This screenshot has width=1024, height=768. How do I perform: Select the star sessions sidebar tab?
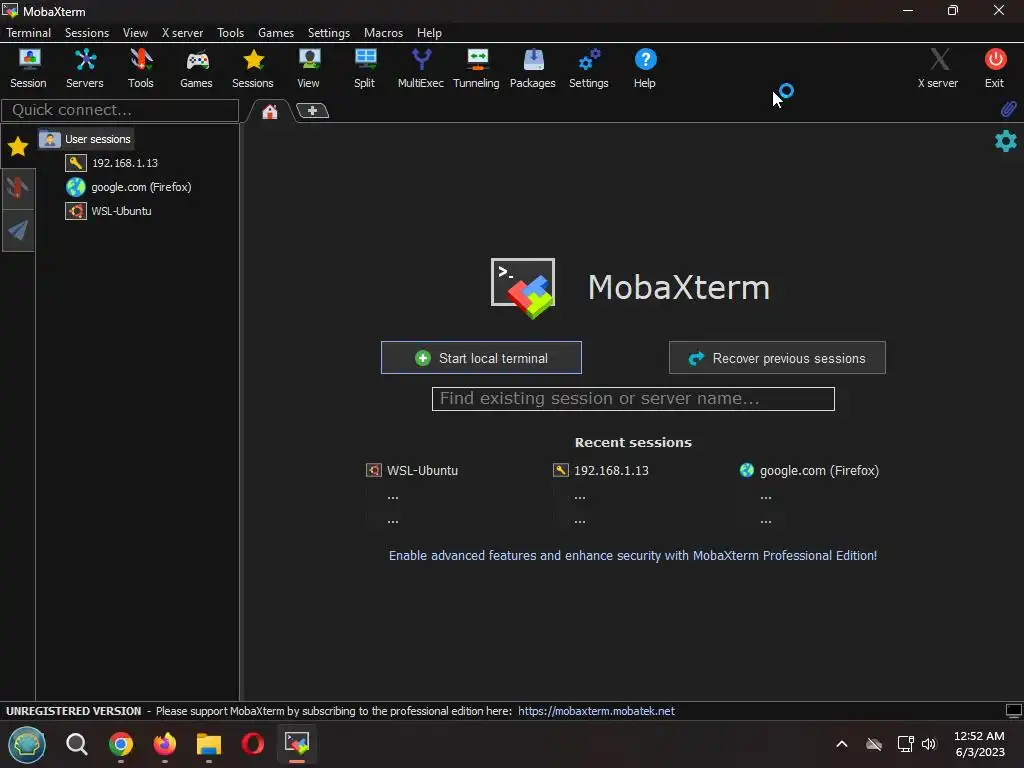[18, 146]
